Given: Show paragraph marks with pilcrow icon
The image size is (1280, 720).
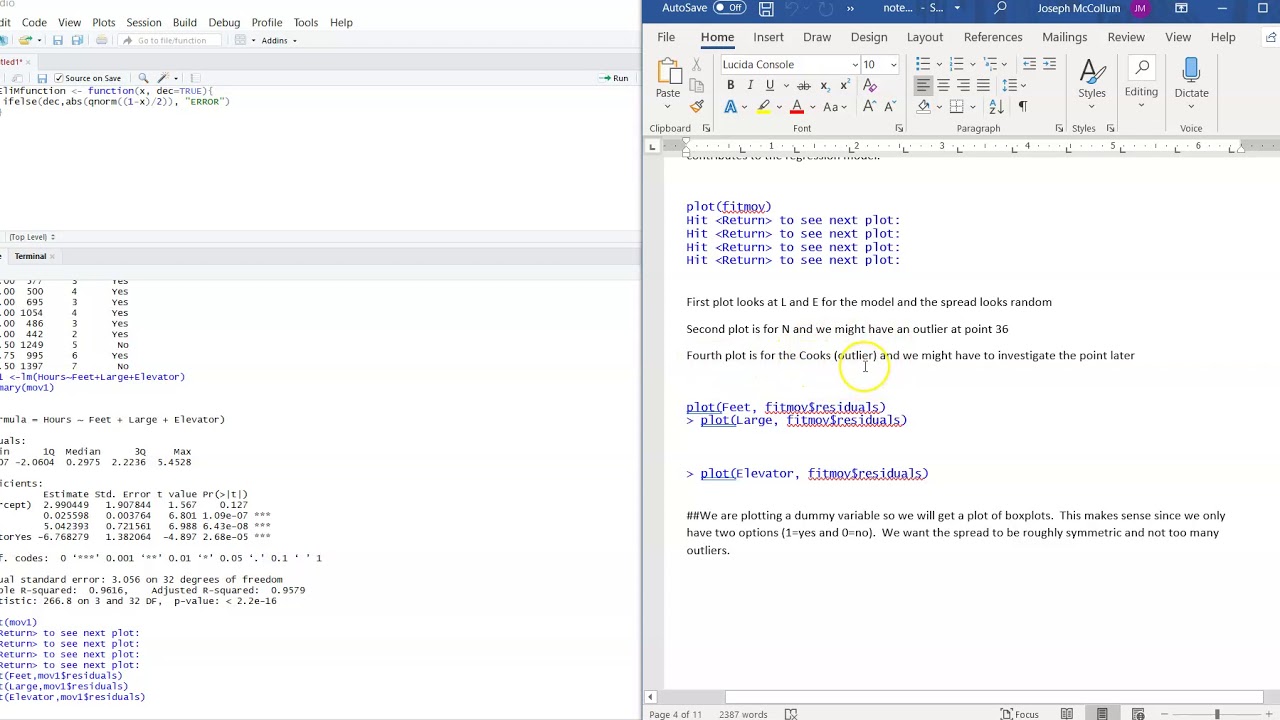Looking at the screenshot, I should [1022, 107].
